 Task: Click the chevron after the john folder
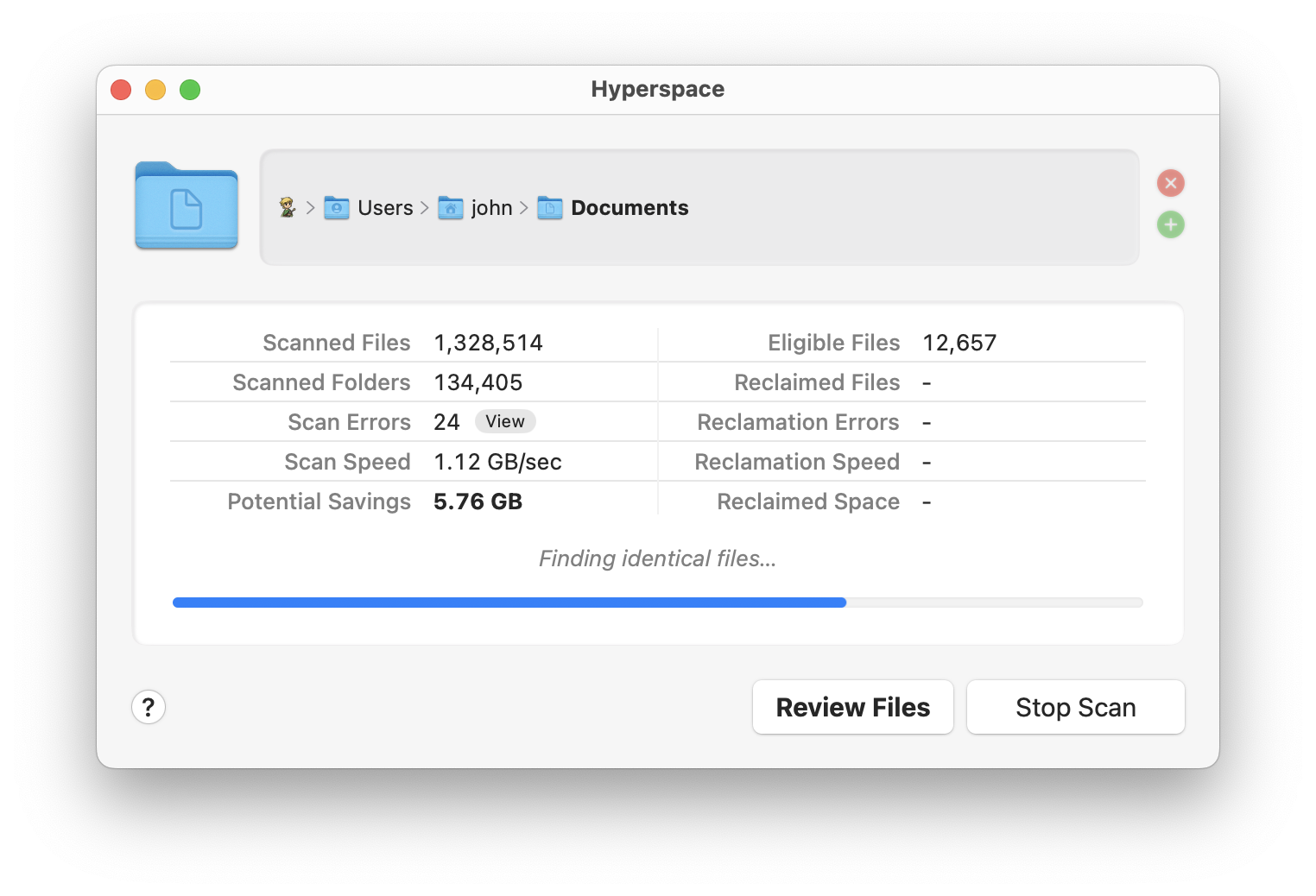[523, 208]
